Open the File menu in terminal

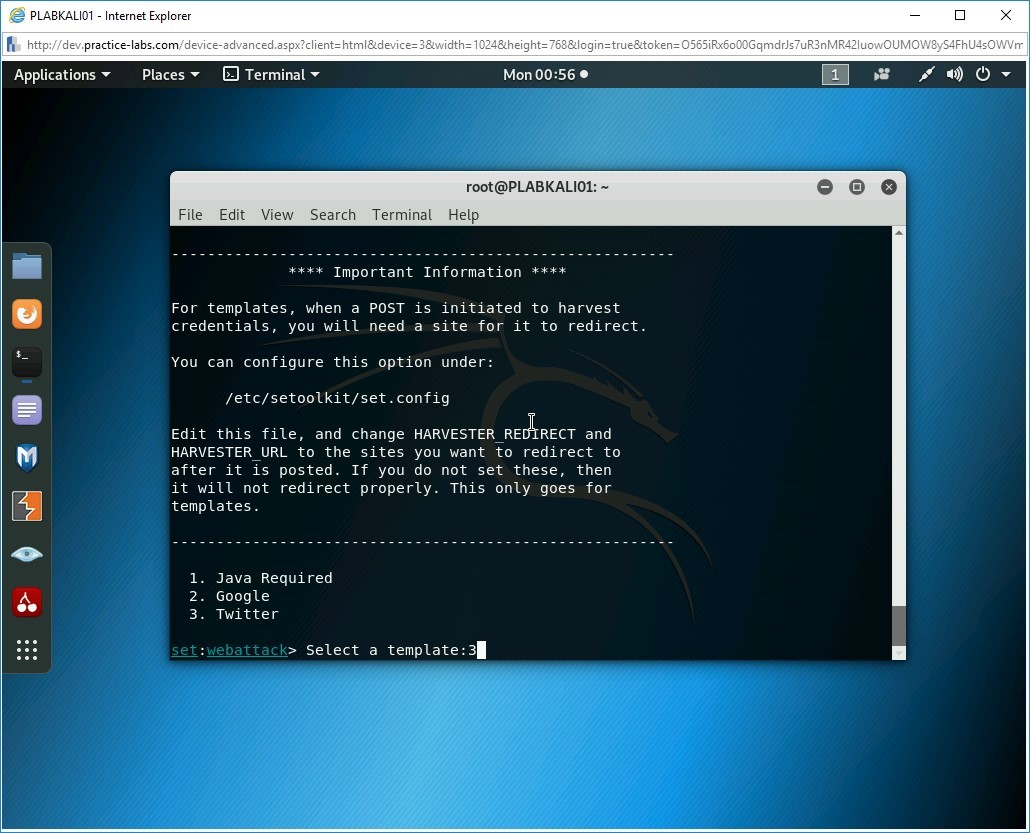(190, 214)
